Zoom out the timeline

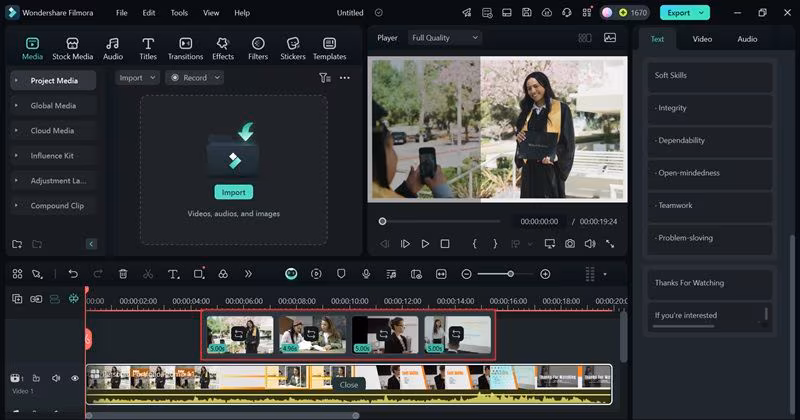tap(466, 274)
